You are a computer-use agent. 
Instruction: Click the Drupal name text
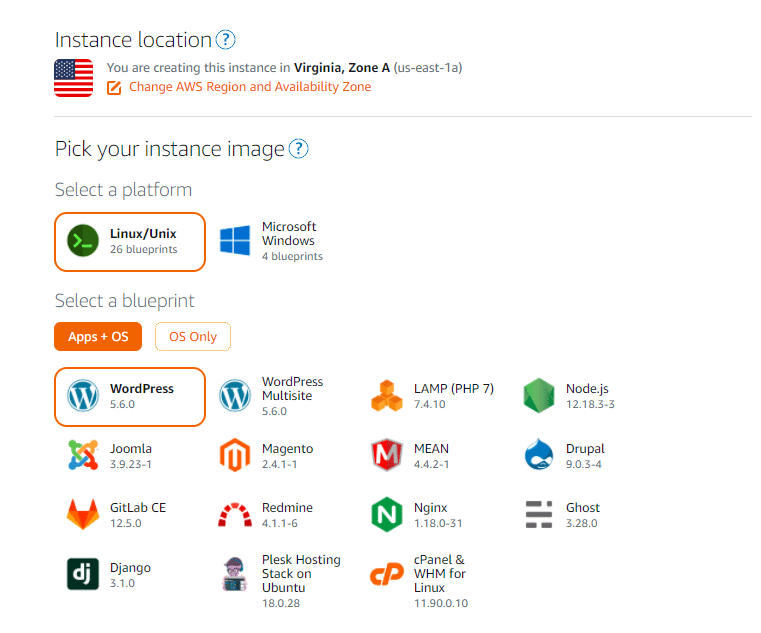[x=585, y=449]
